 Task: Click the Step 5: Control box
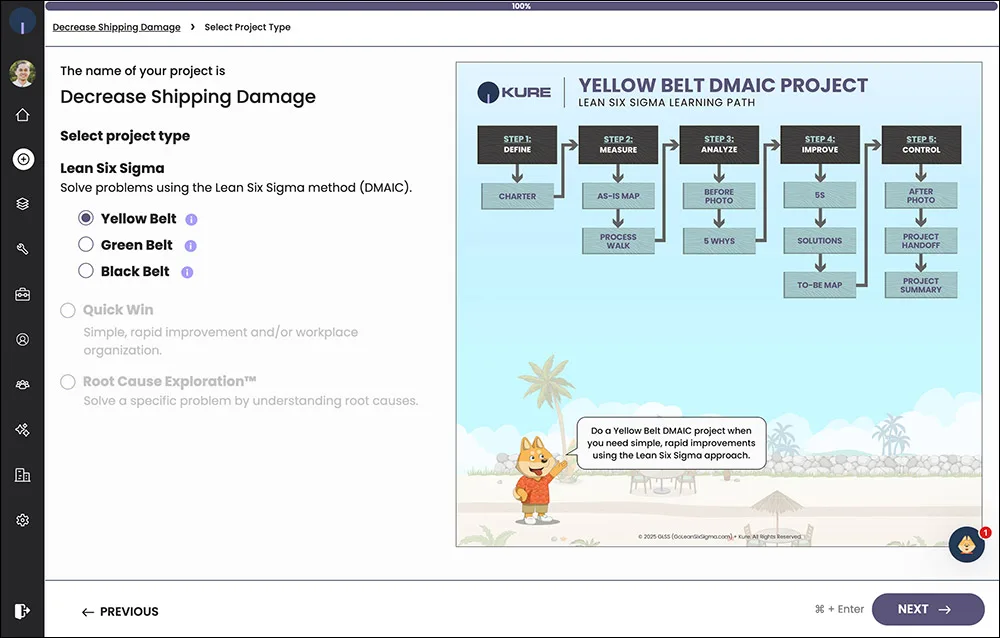coord(921,144)
